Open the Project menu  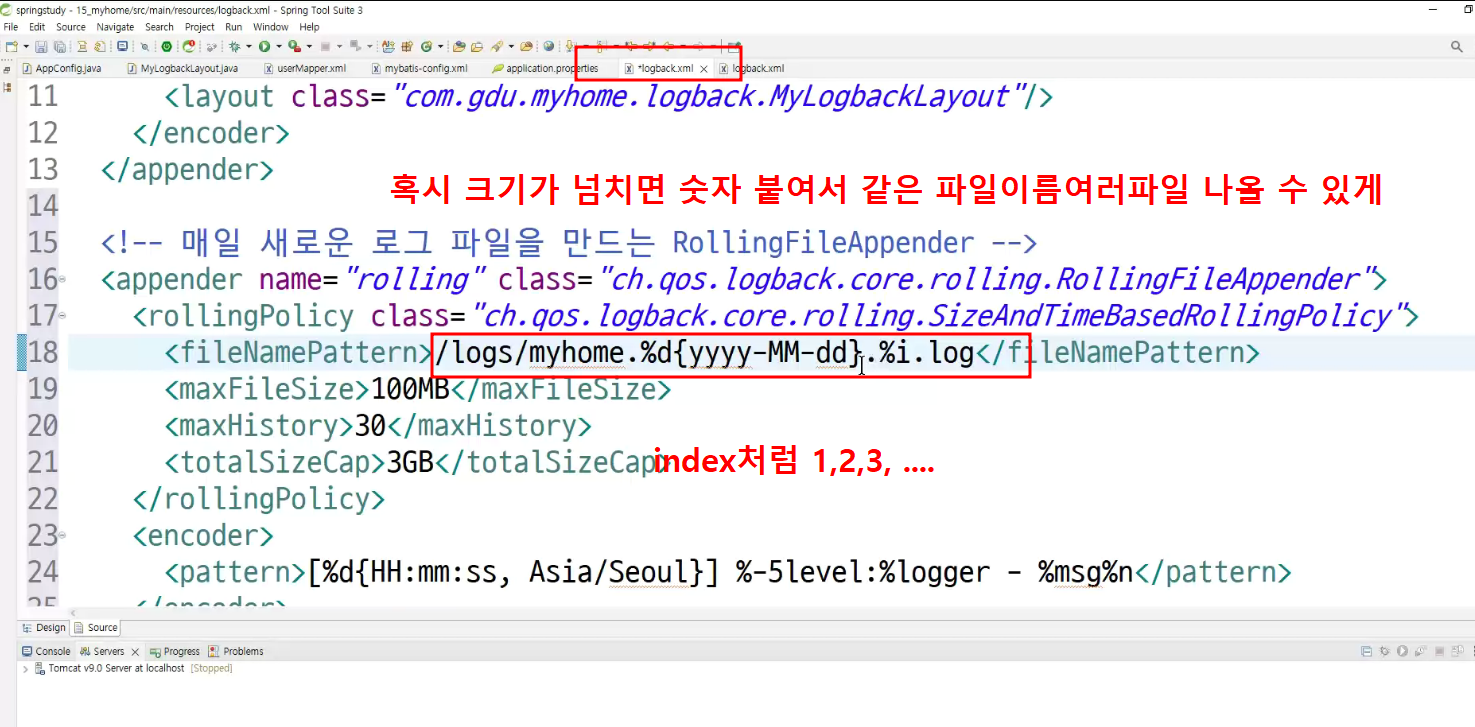coord(200,27)
